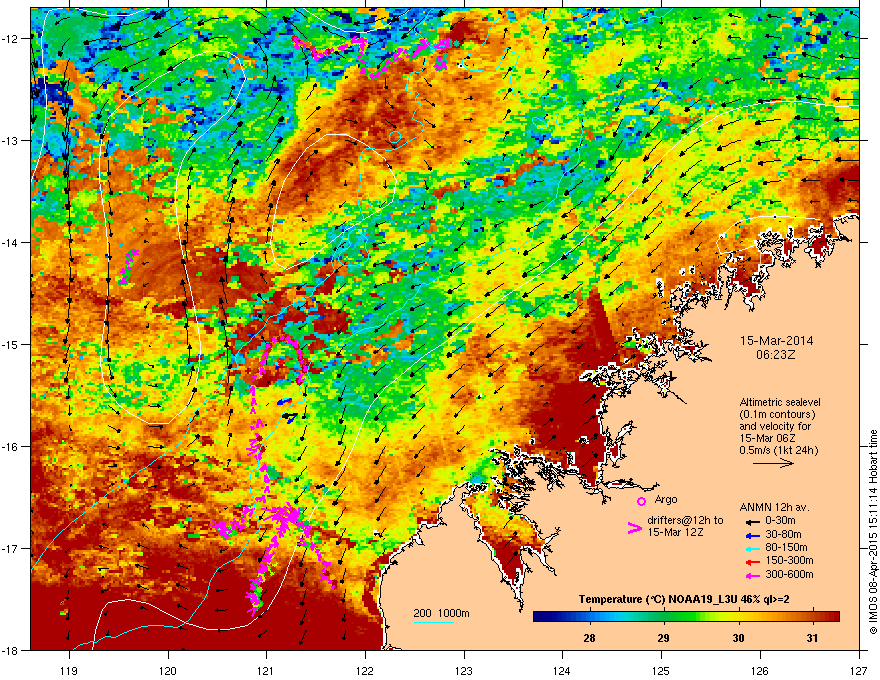Image resolution: width=880 pixels, height=680 pixels.
Task: Click the '200 1000m' bathymetry label
Action: pos(441,613)
